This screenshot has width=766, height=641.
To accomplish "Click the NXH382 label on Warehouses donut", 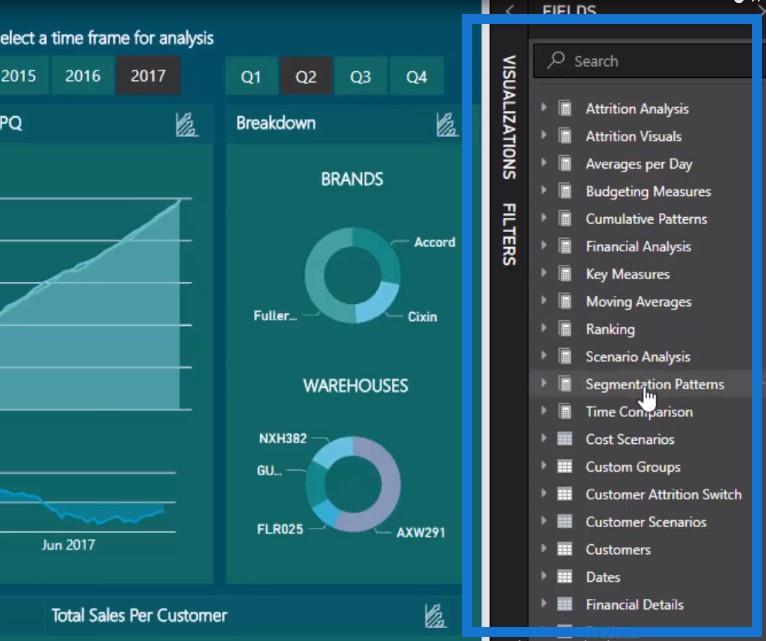I will 283,438.
